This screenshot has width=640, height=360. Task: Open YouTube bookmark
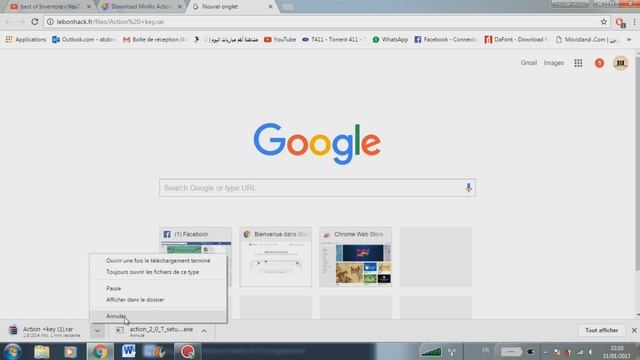click(280, 40)
